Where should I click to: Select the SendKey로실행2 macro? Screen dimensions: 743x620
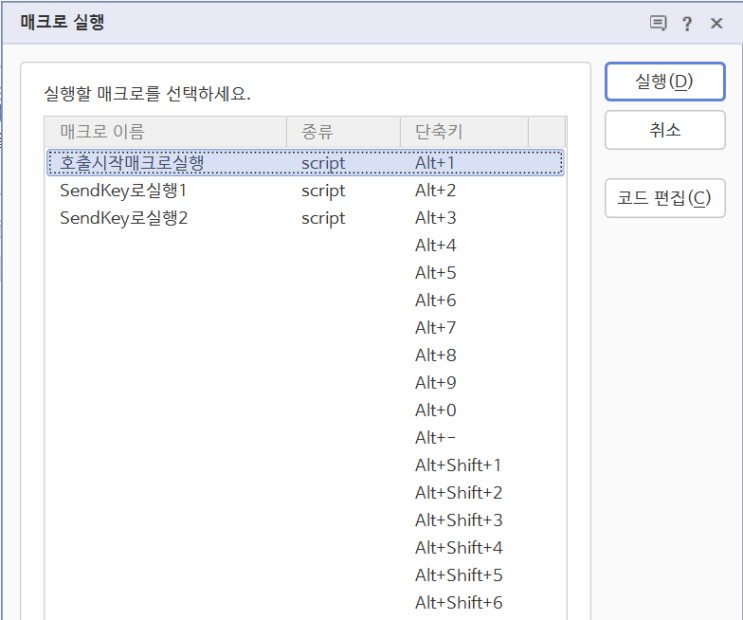124,218
